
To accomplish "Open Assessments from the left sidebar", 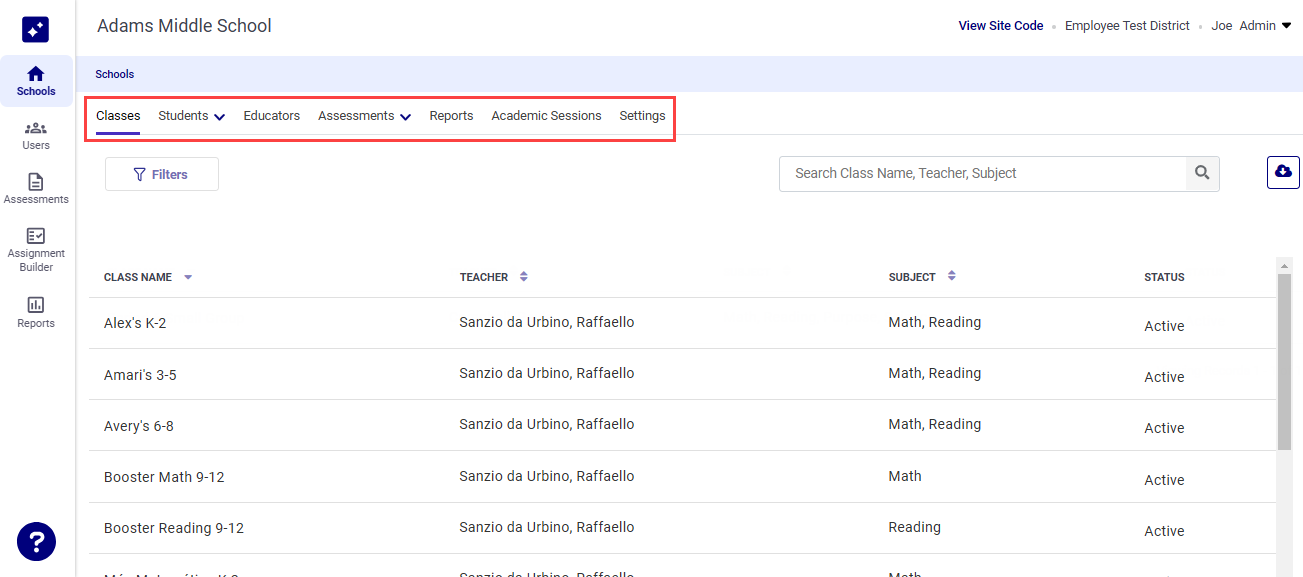I will pyautogui.click(x=36, y=189).
